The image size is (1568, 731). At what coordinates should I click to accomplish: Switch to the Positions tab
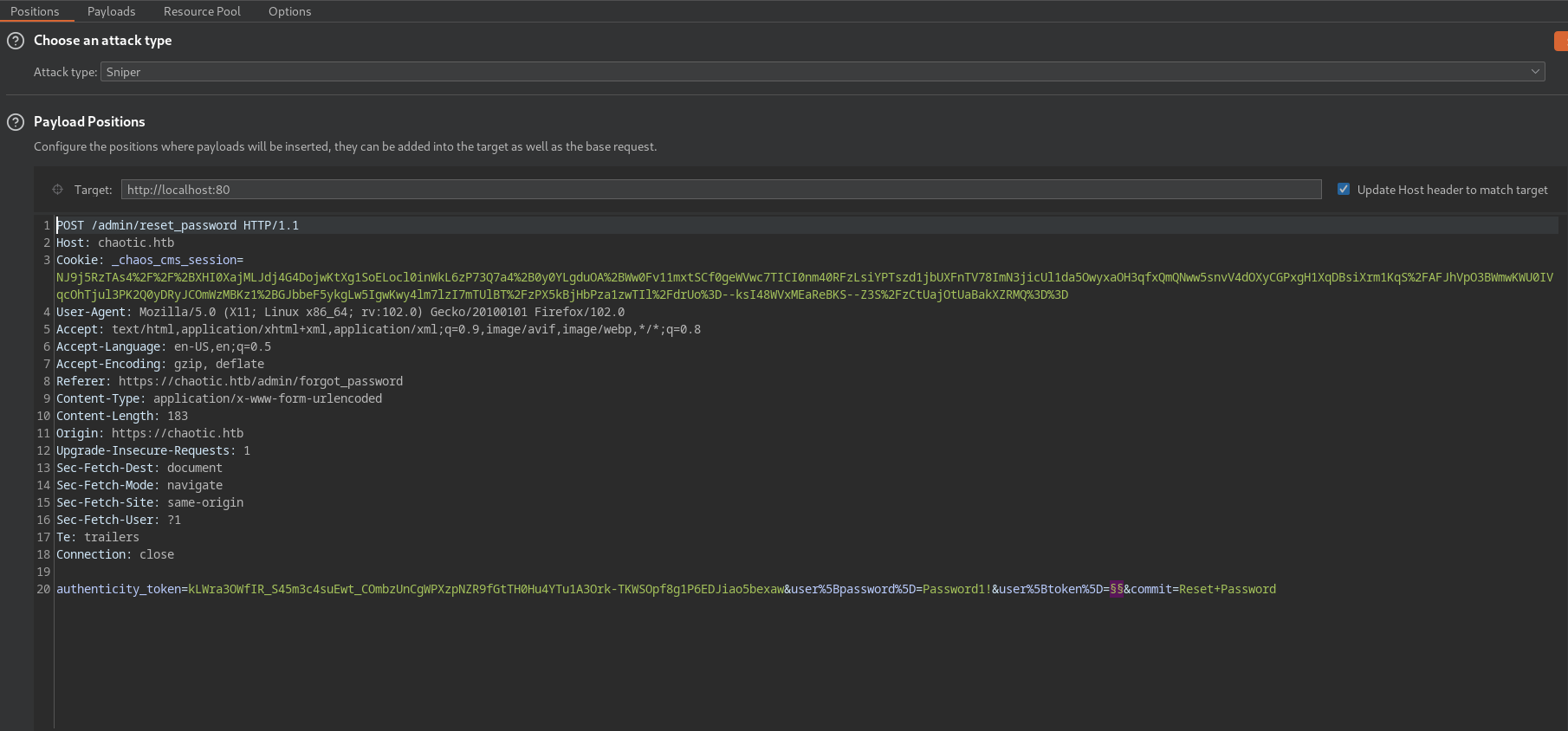(x=35, y=11)
